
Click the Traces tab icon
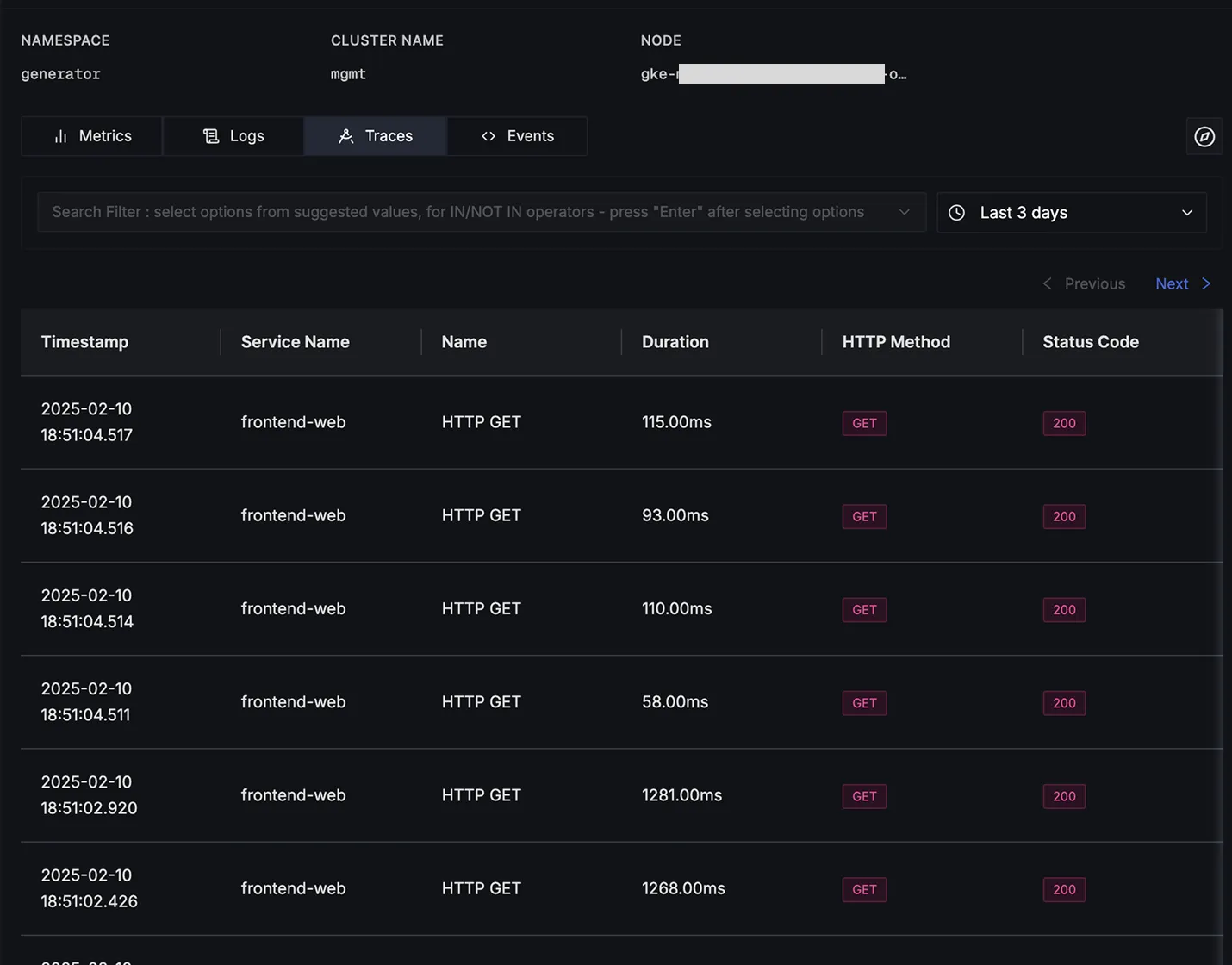(x=346, y=136)
